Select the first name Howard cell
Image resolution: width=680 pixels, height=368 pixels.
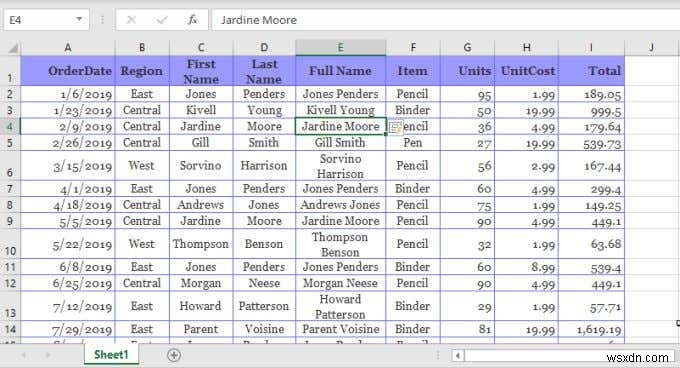201,306
